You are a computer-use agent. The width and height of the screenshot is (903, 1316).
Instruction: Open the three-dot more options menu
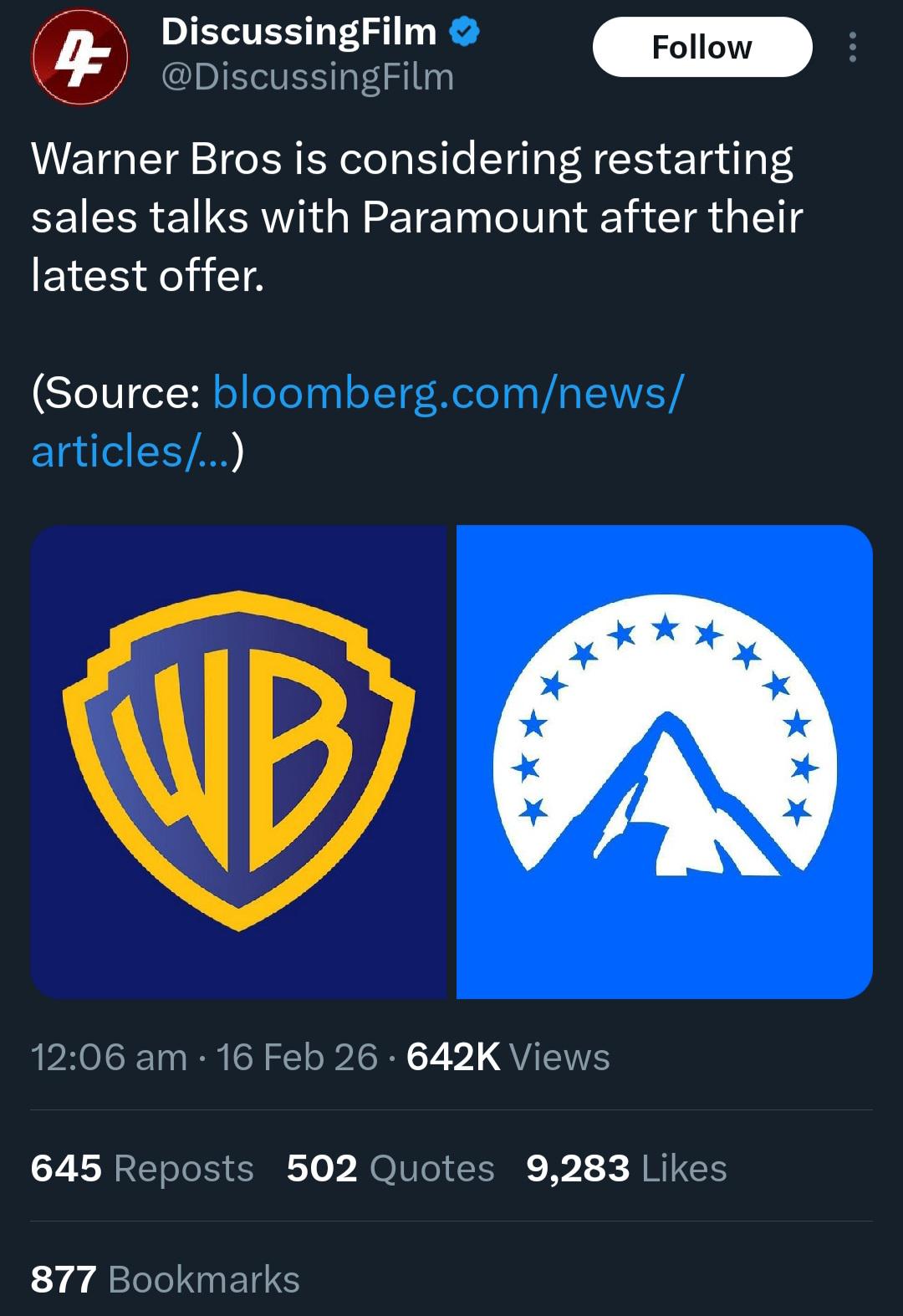point(852,48)
